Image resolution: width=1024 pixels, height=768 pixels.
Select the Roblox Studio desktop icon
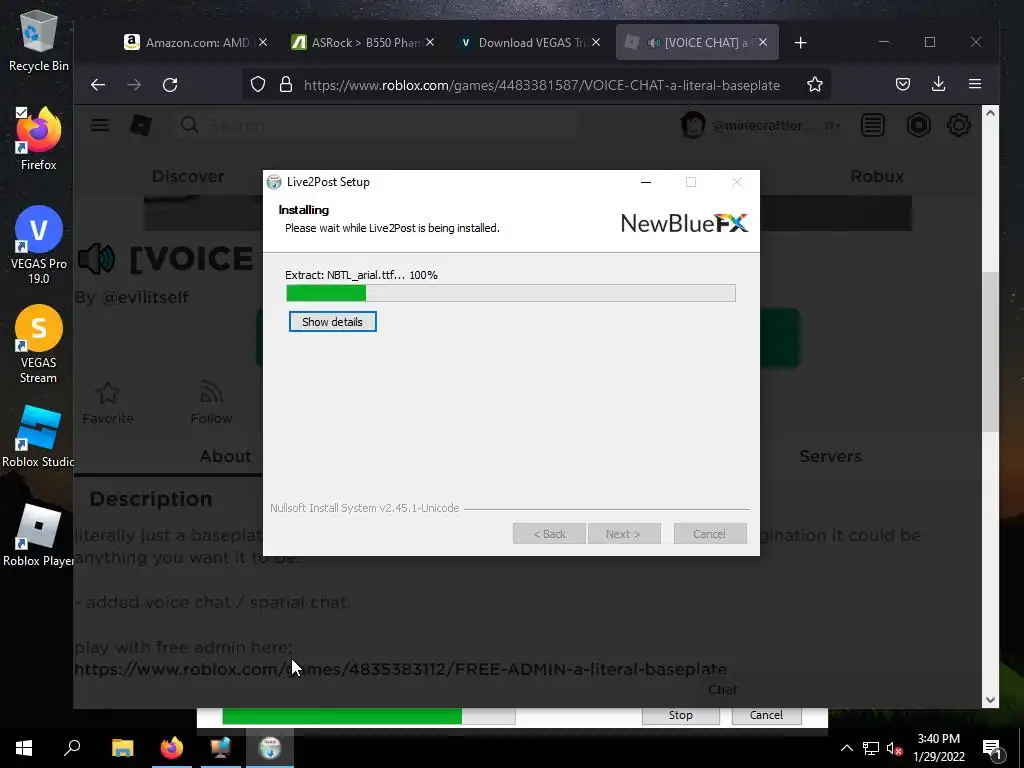click(x=38, y=436)
